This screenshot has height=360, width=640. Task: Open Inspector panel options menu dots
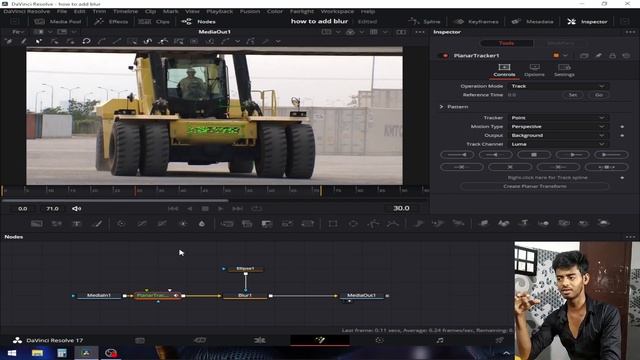tap(630, 32)
